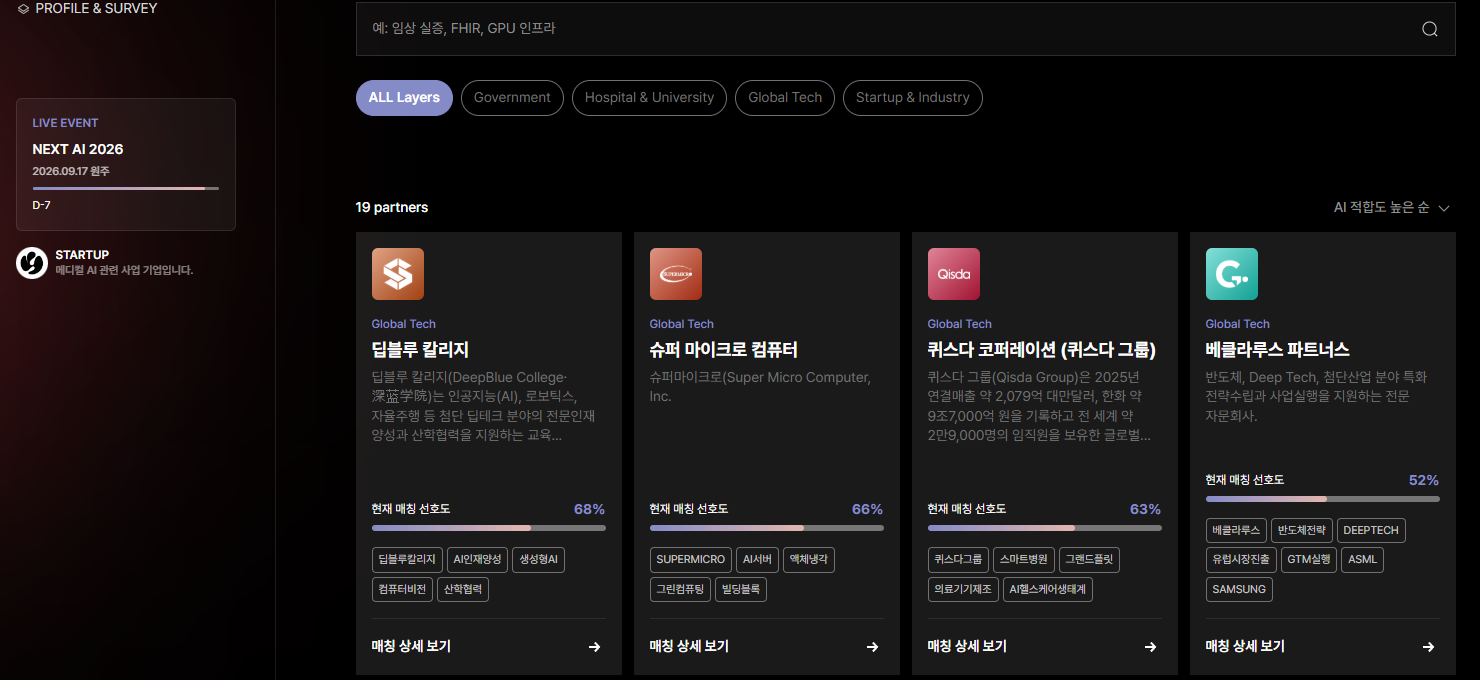Click arrow icon on 퀴스다 코퍼레이션 card
The width and height of the screenshot is (1480, 680).
(x=1150, y=647)
